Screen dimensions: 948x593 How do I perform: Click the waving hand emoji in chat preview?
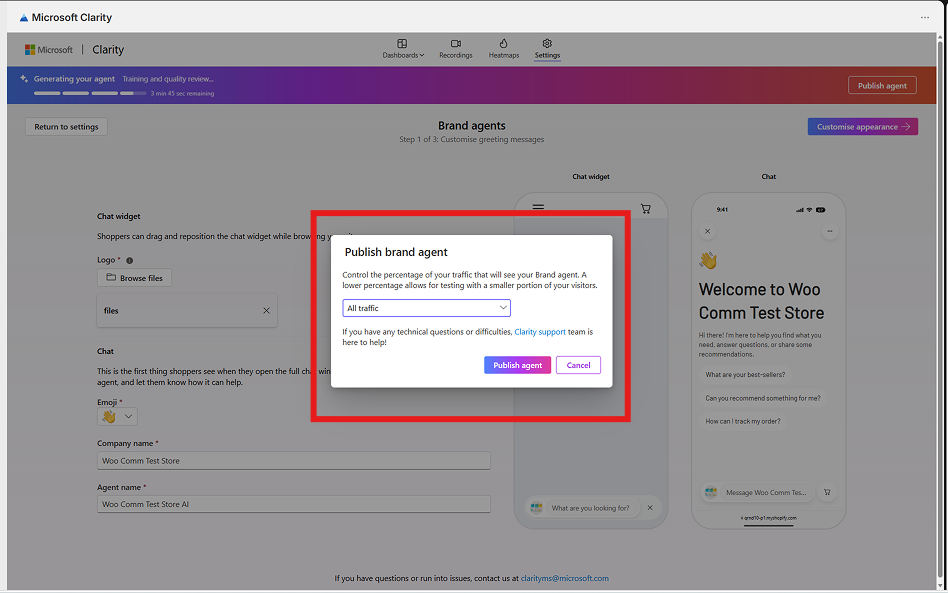pos(708,261)
